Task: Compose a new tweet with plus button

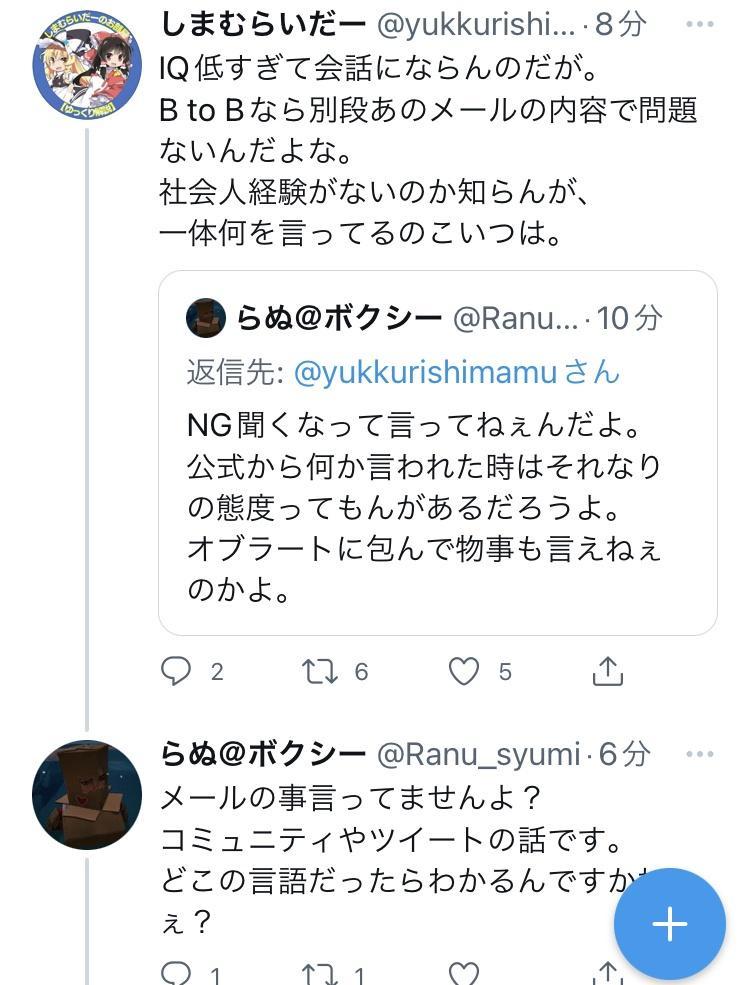Action: [x=669, y=923]
